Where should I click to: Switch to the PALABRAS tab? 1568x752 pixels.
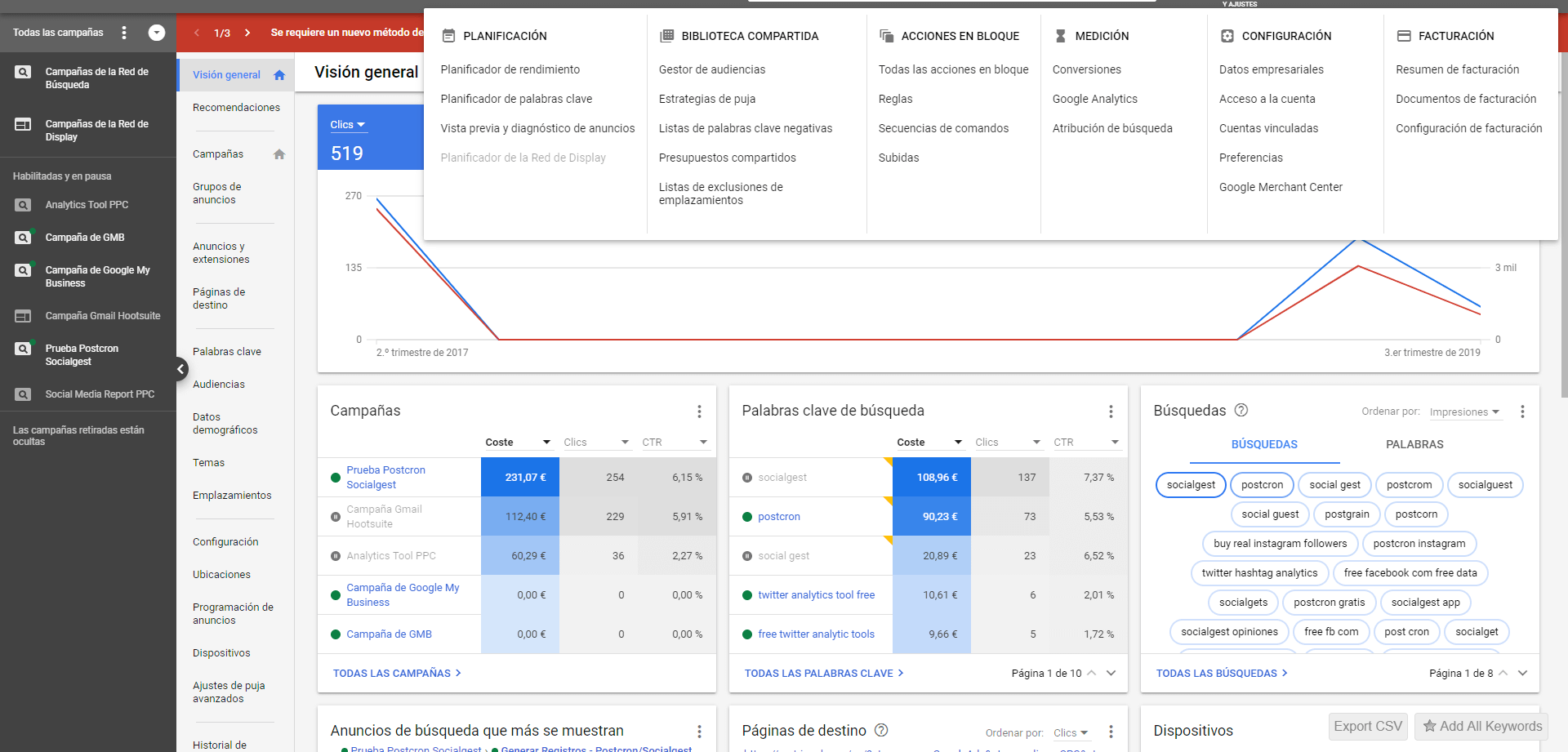click(1414, 444)
